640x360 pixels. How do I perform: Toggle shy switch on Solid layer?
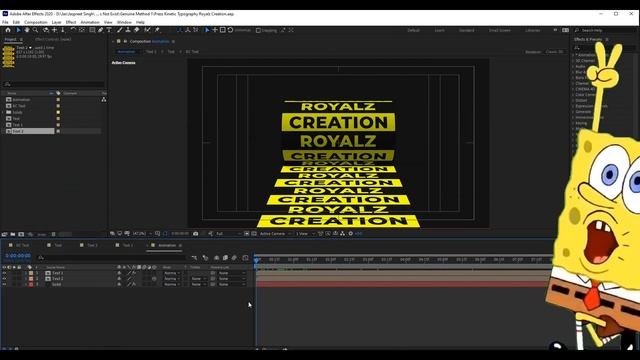point(119,284)
